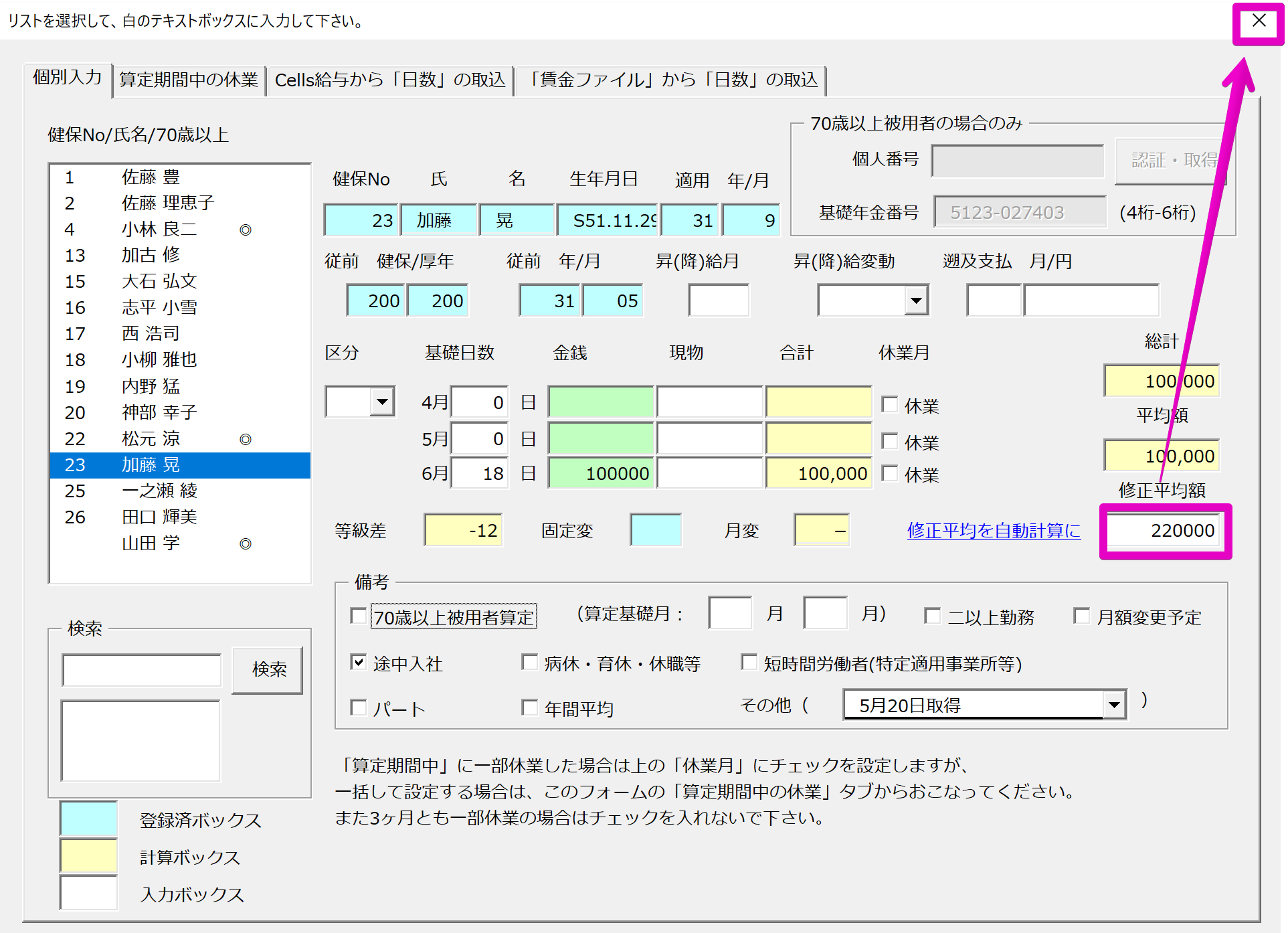Tick the パート checkbox

pos(359,707)
